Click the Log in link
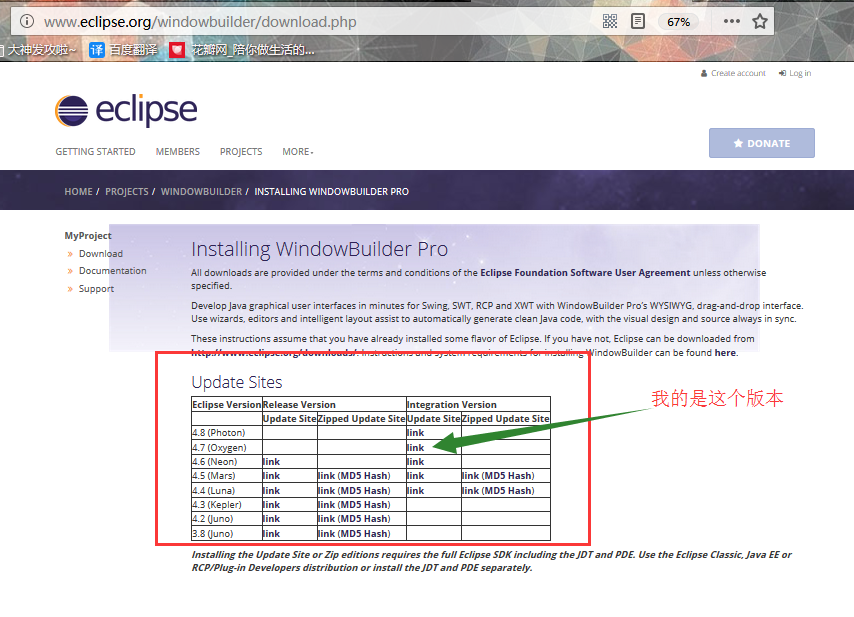 [x=795, y=73]
